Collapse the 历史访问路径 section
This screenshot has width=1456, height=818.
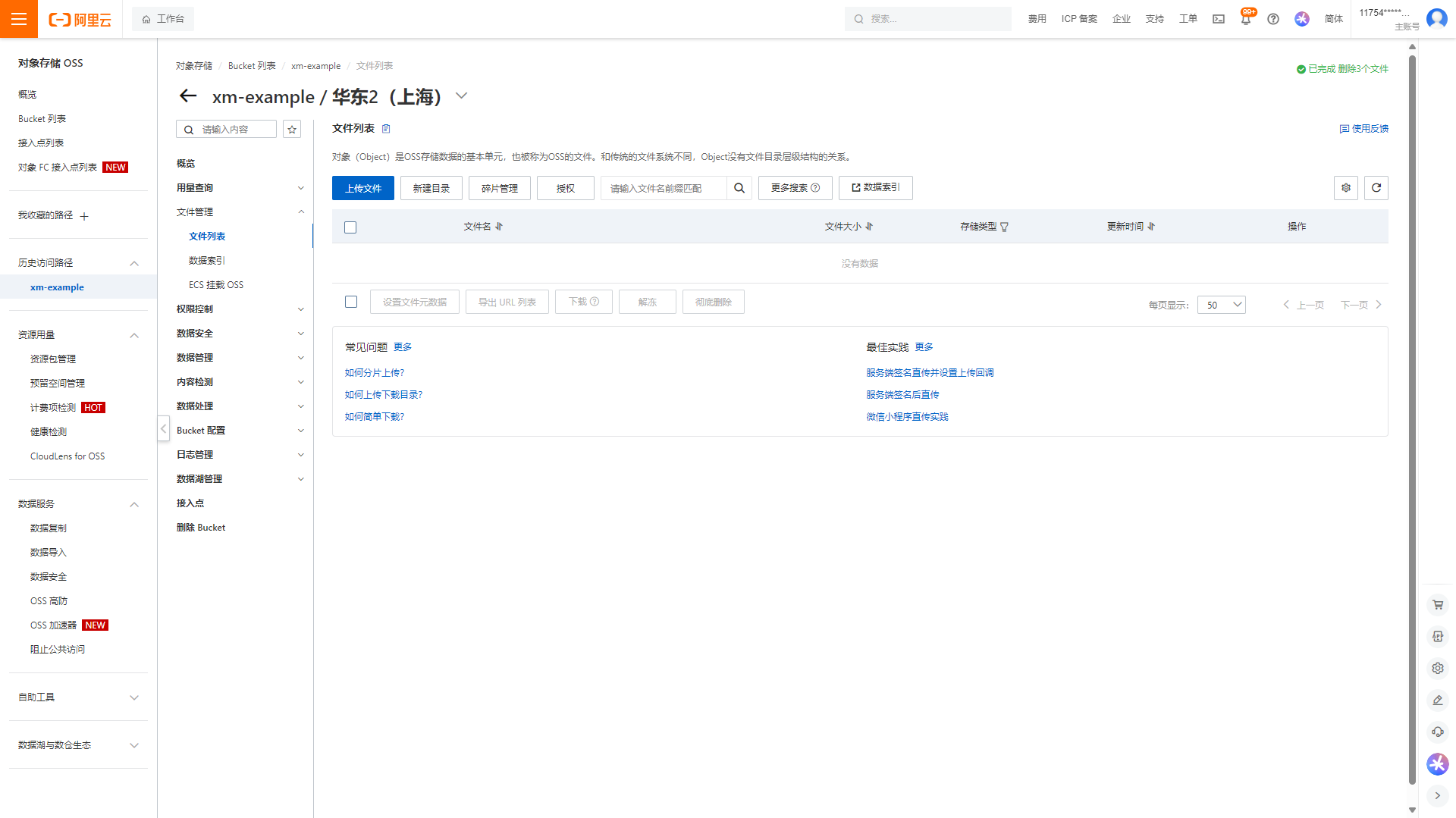(134, 263)
